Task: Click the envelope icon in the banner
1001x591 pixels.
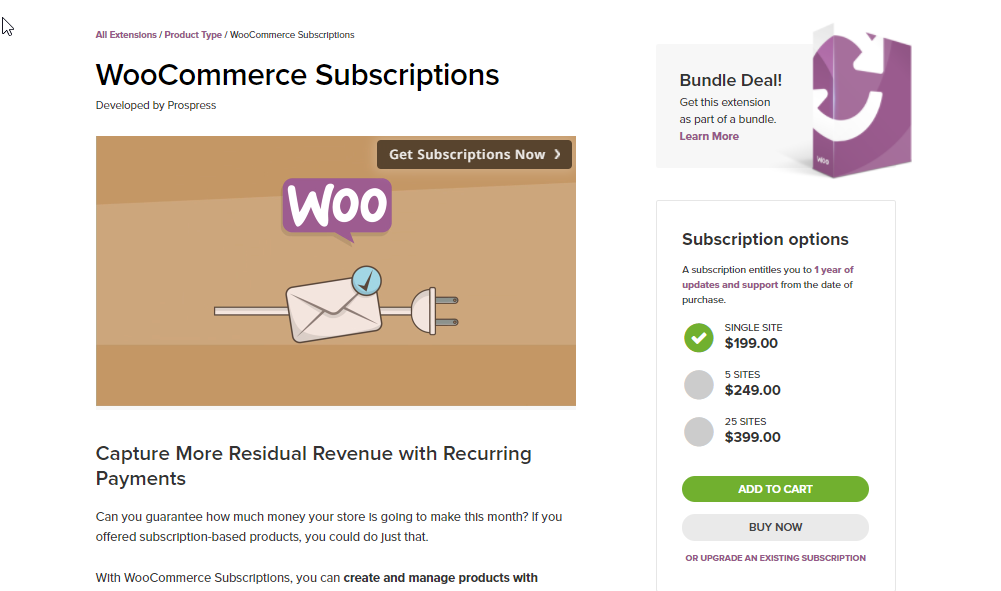Action: coord(333,311)
